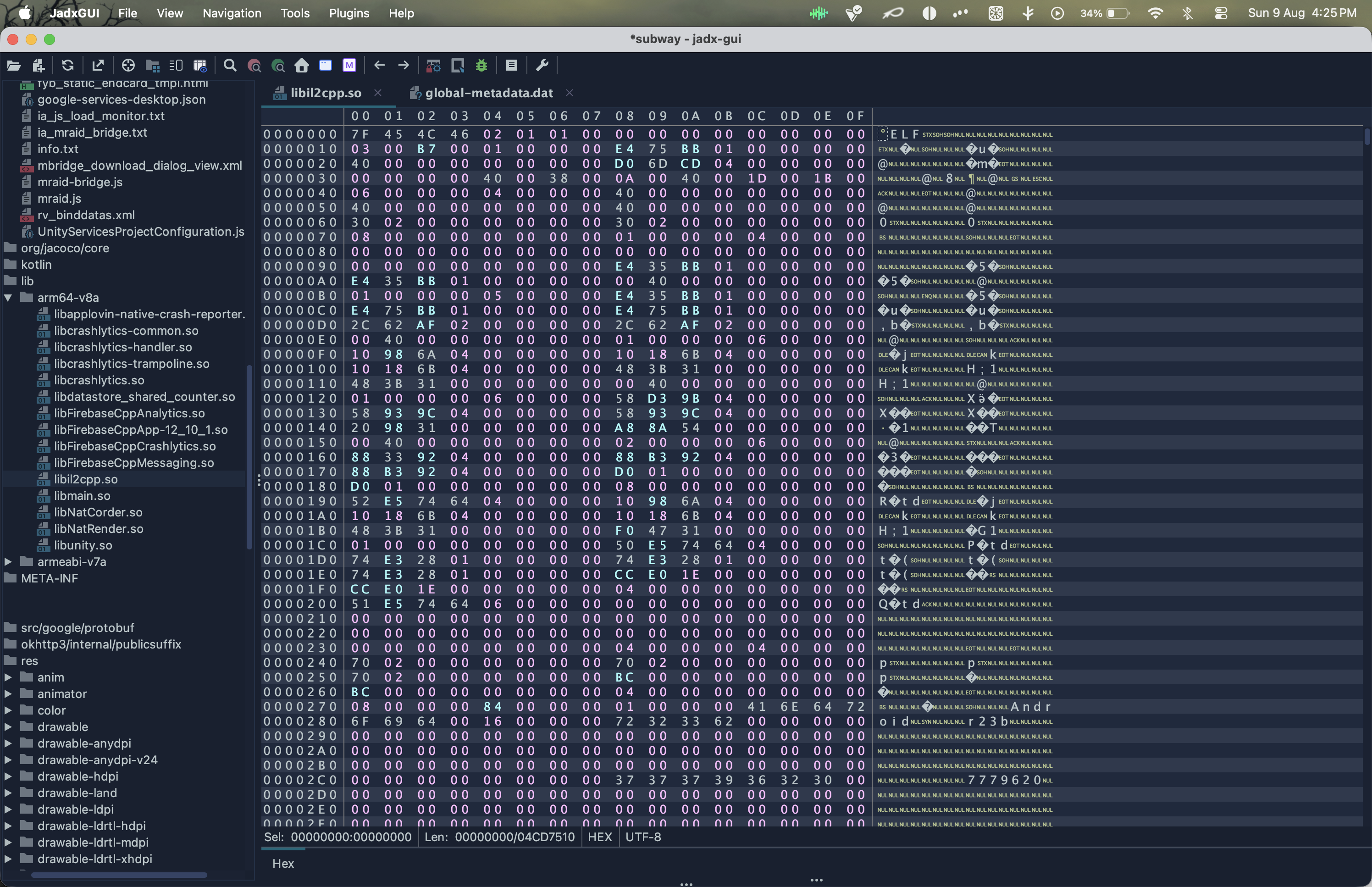Image resolution: width=1372 pixels, height=887 pixels.
Task: Open a file with the folder icon
Action: [14, 65]
